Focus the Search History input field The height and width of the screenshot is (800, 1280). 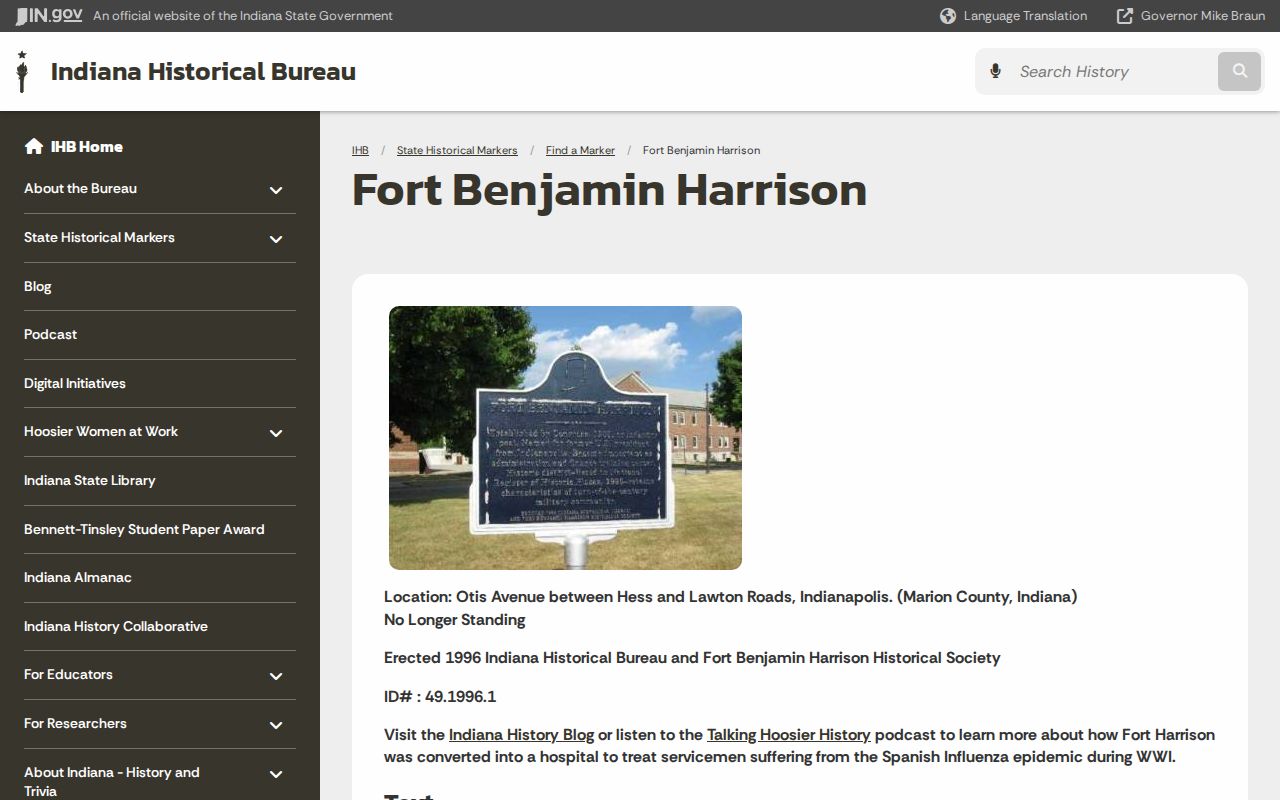click(1112, 71)
